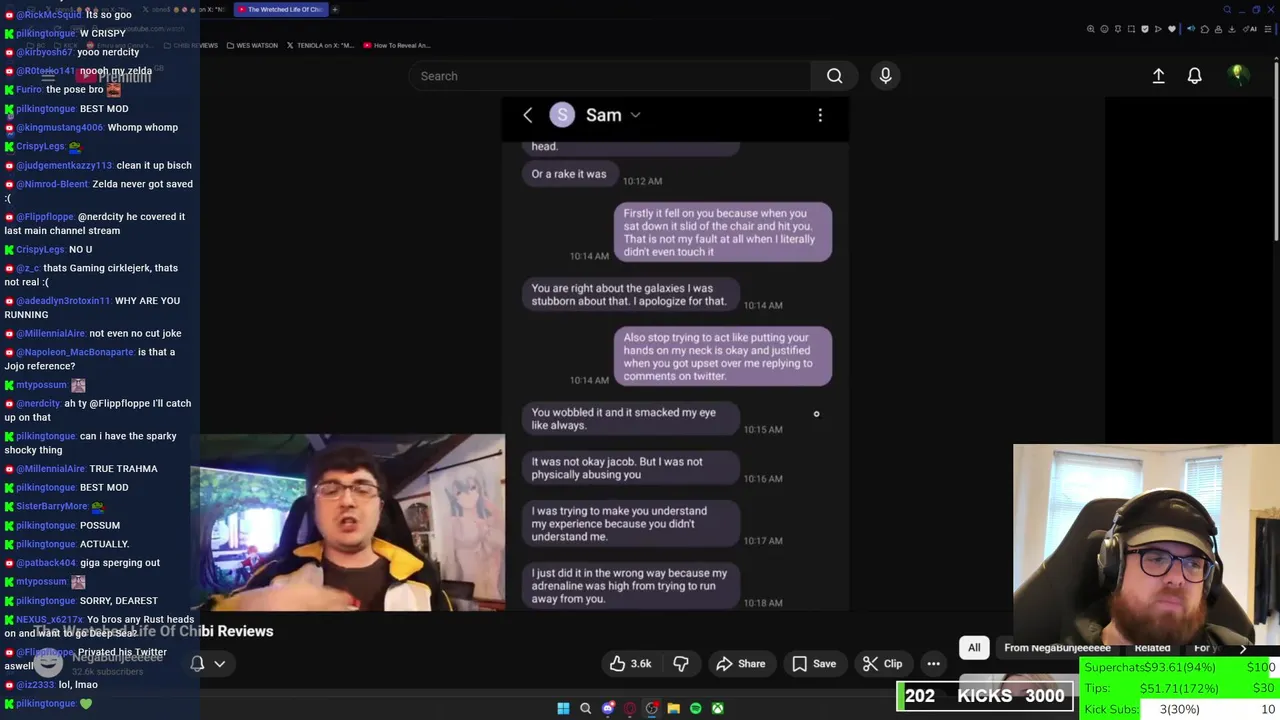Open YouTube notifications bell
1280x720 pixels.
tap(1194, 76)
